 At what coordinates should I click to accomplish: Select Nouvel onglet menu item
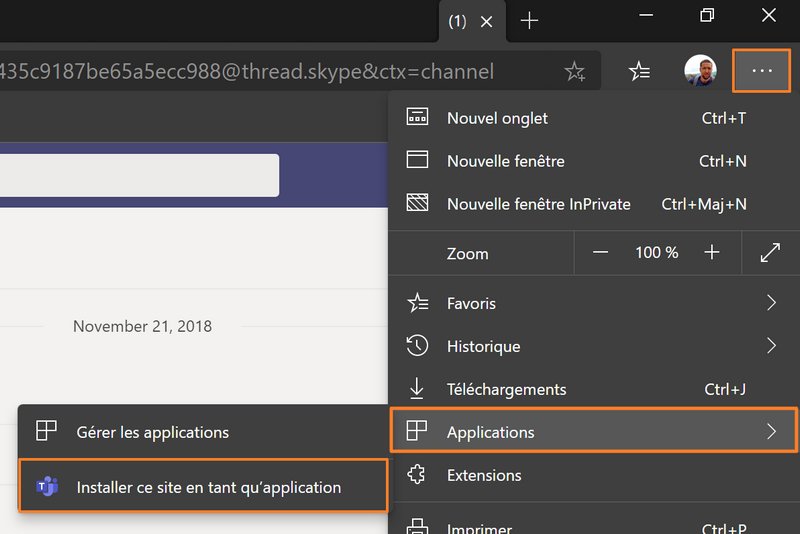[x=497, y=118]
